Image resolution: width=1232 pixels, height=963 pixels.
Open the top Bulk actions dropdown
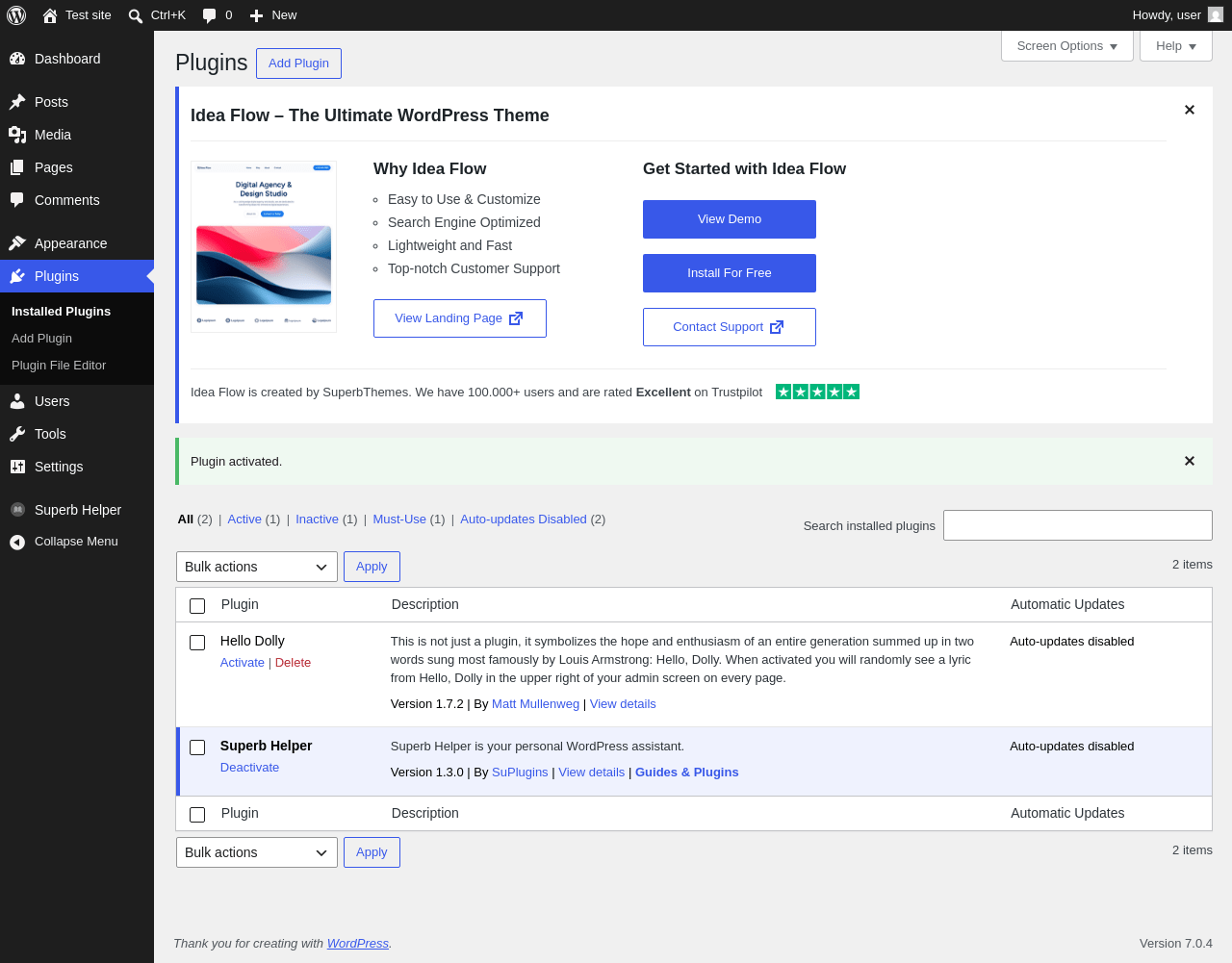(257, 567)
